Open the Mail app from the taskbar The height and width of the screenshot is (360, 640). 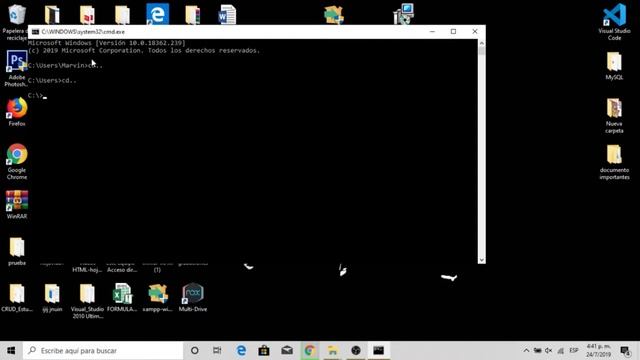click(287, 351)
